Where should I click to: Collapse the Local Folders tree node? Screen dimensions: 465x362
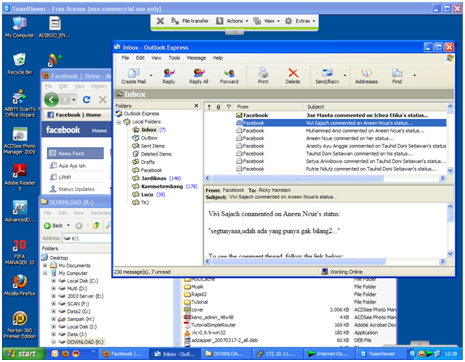pyautogui.click(x=119, y=122)
